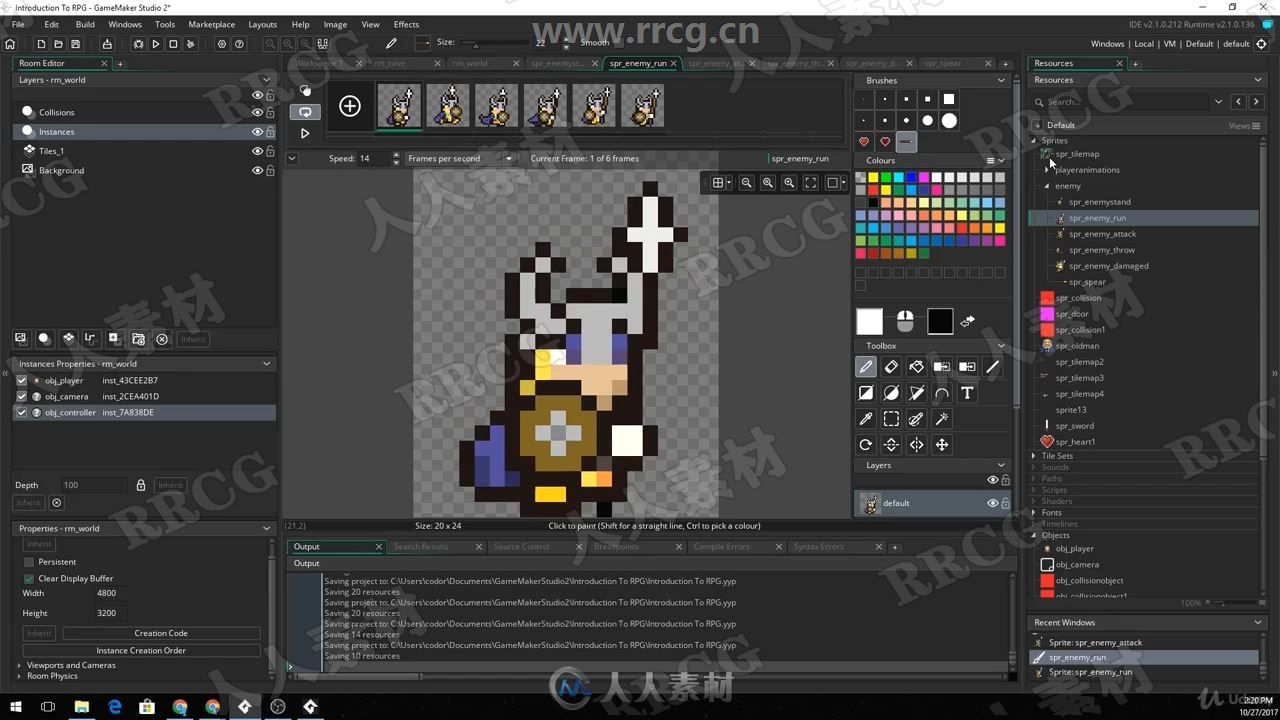This screenshot has height=720, width=1280.
Task: Switch to the Search Results tab
Action: [421, 547]
